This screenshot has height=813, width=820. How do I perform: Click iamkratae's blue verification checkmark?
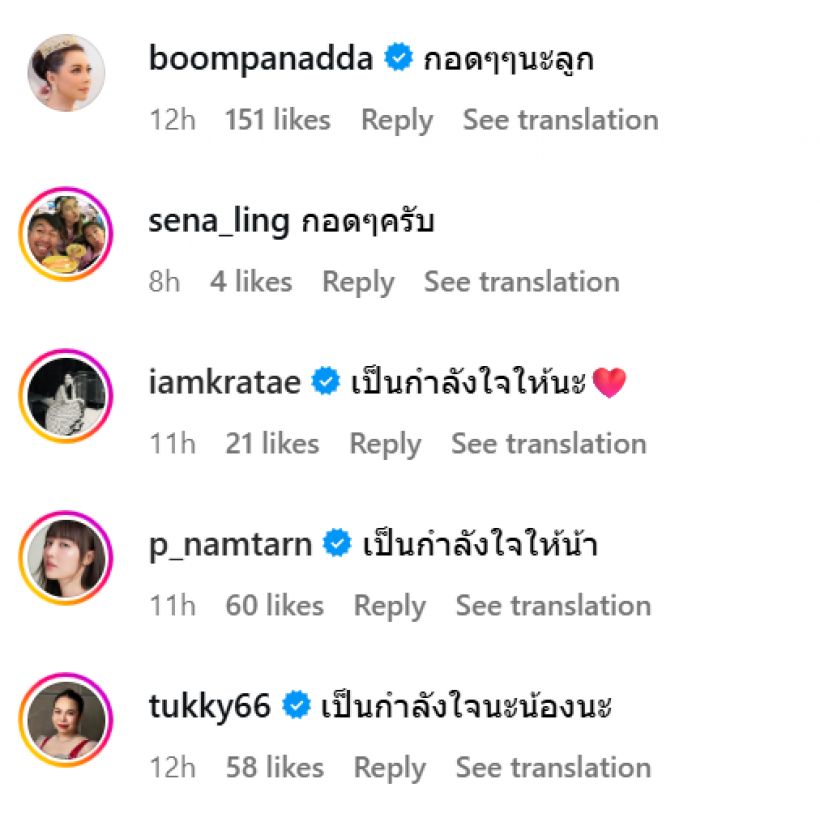[325, 381]
